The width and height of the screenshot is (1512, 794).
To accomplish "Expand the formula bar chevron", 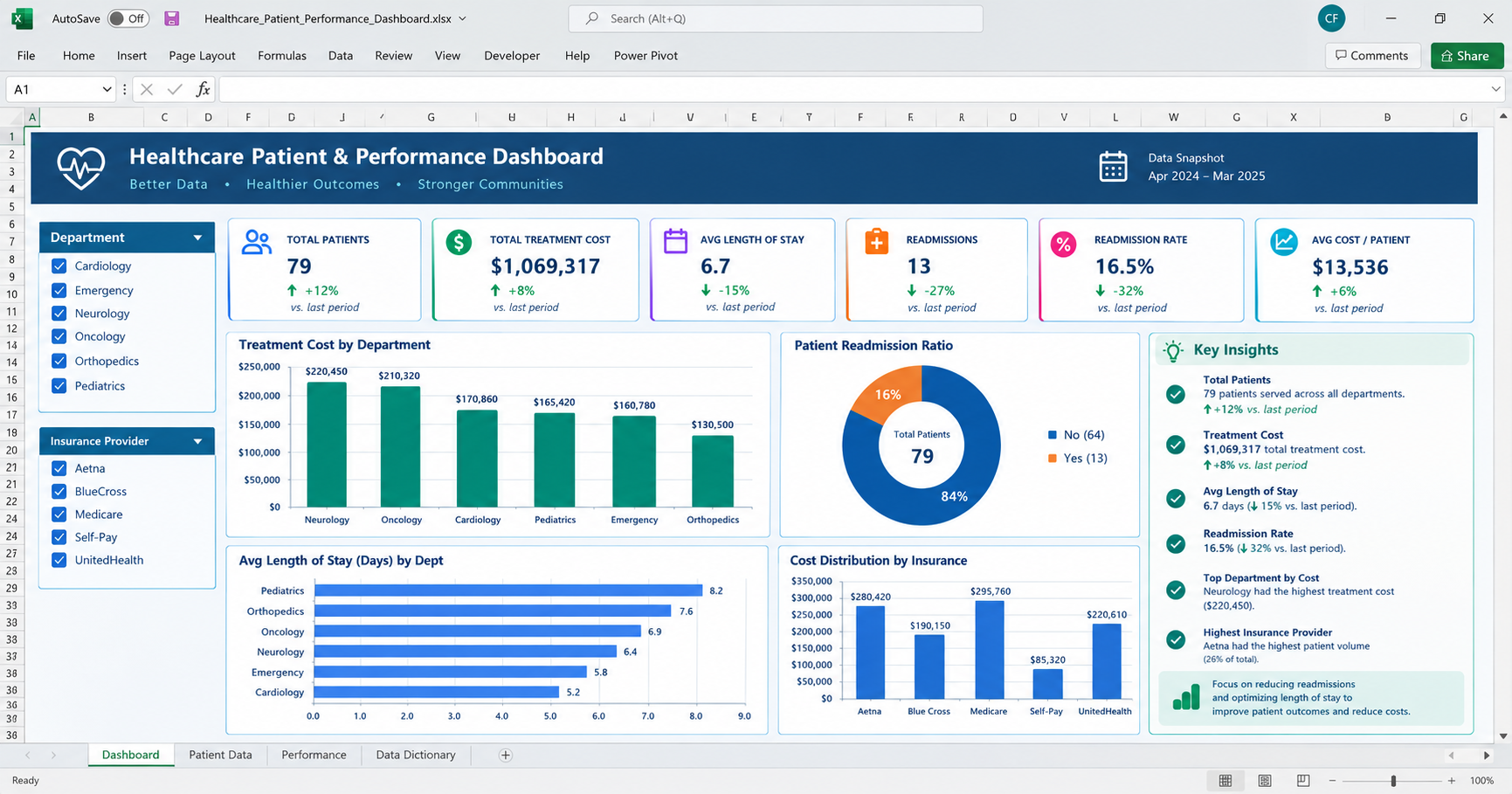I will coord(1495,89).
